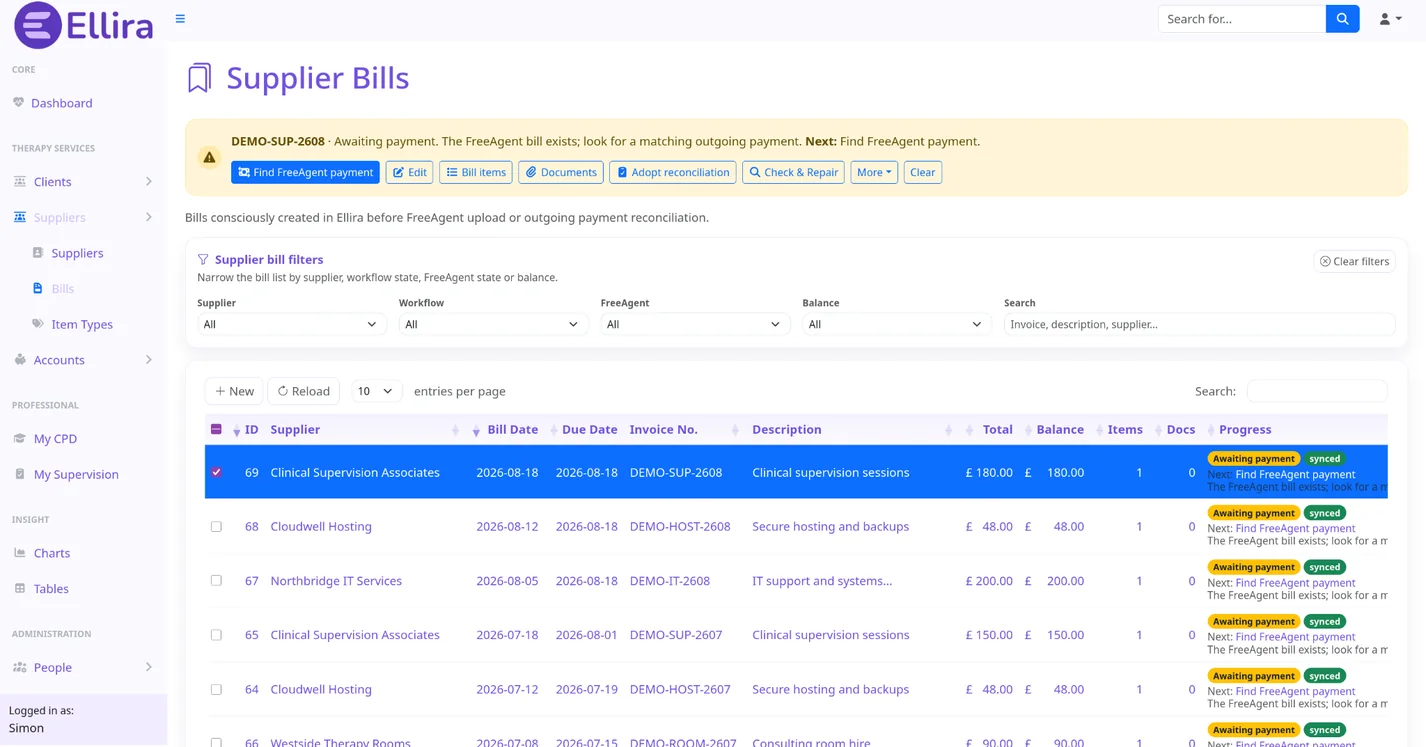The width and height of the screenshot is (1426, 747).
Task: Open Charts sidebar item
Action: point(52,553)
